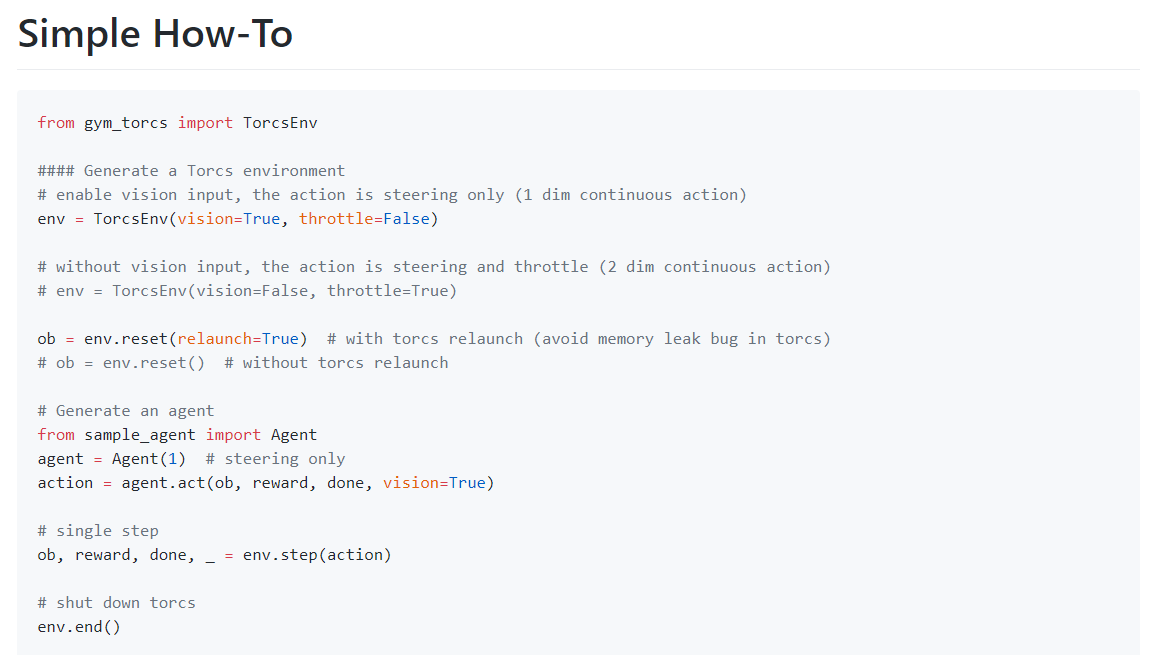Click TorcsEnv in the import line
This screenshot has width=1158, height=655.
(x=280, y=123)
